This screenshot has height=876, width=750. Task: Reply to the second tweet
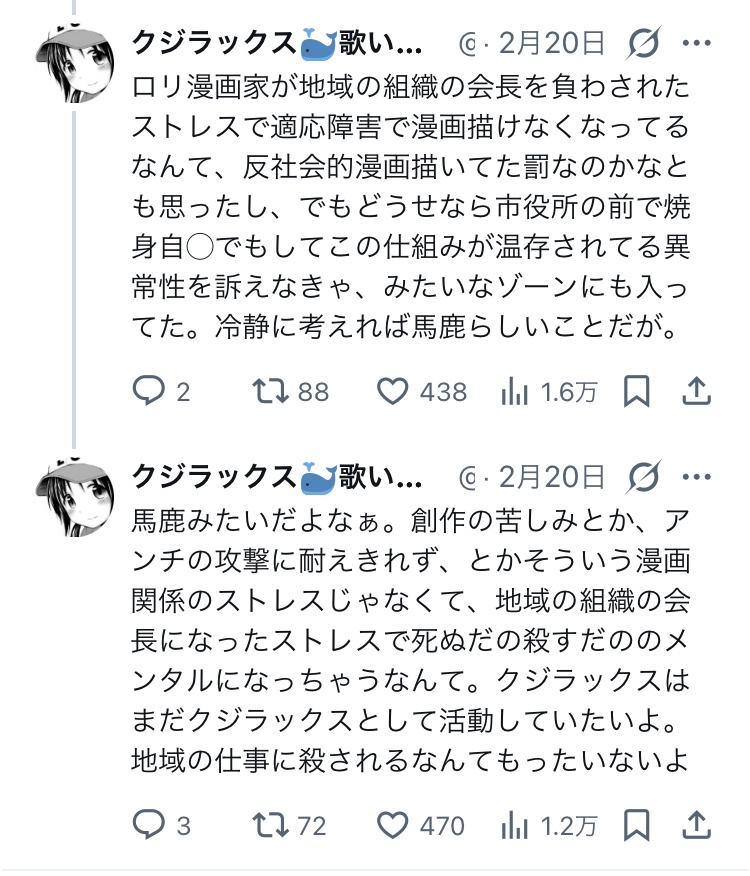point(148,825)
